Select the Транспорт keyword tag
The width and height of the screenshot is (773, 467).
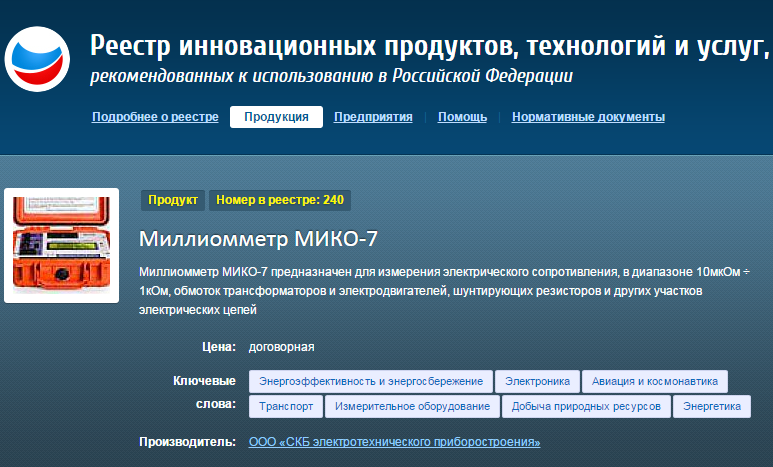(x=286, y=406)
